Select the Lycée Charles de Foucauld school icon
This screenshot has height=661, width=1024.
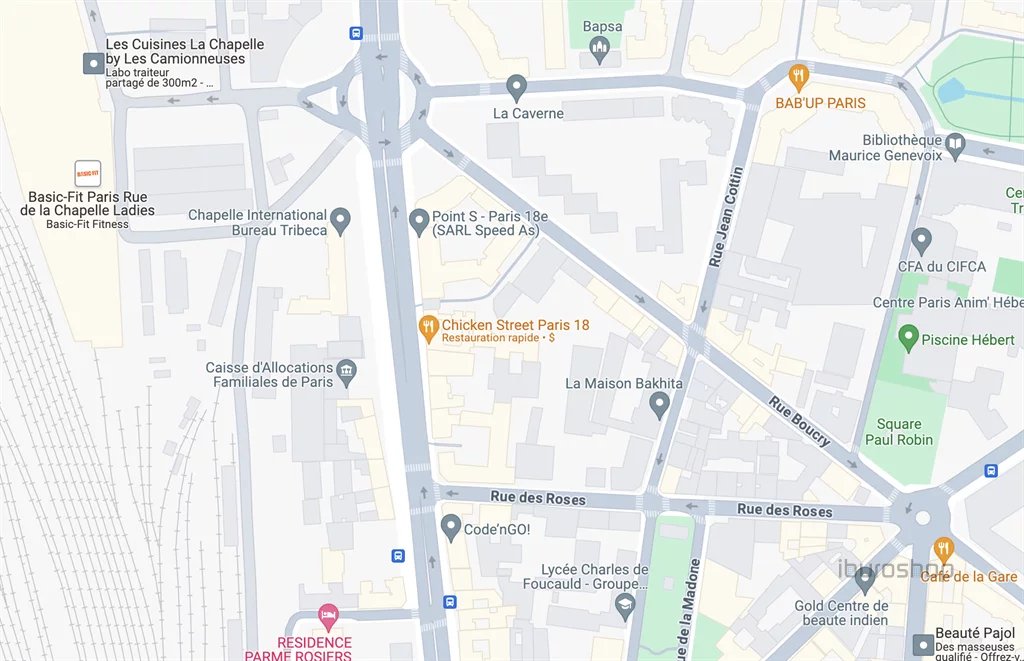[625, 606]
